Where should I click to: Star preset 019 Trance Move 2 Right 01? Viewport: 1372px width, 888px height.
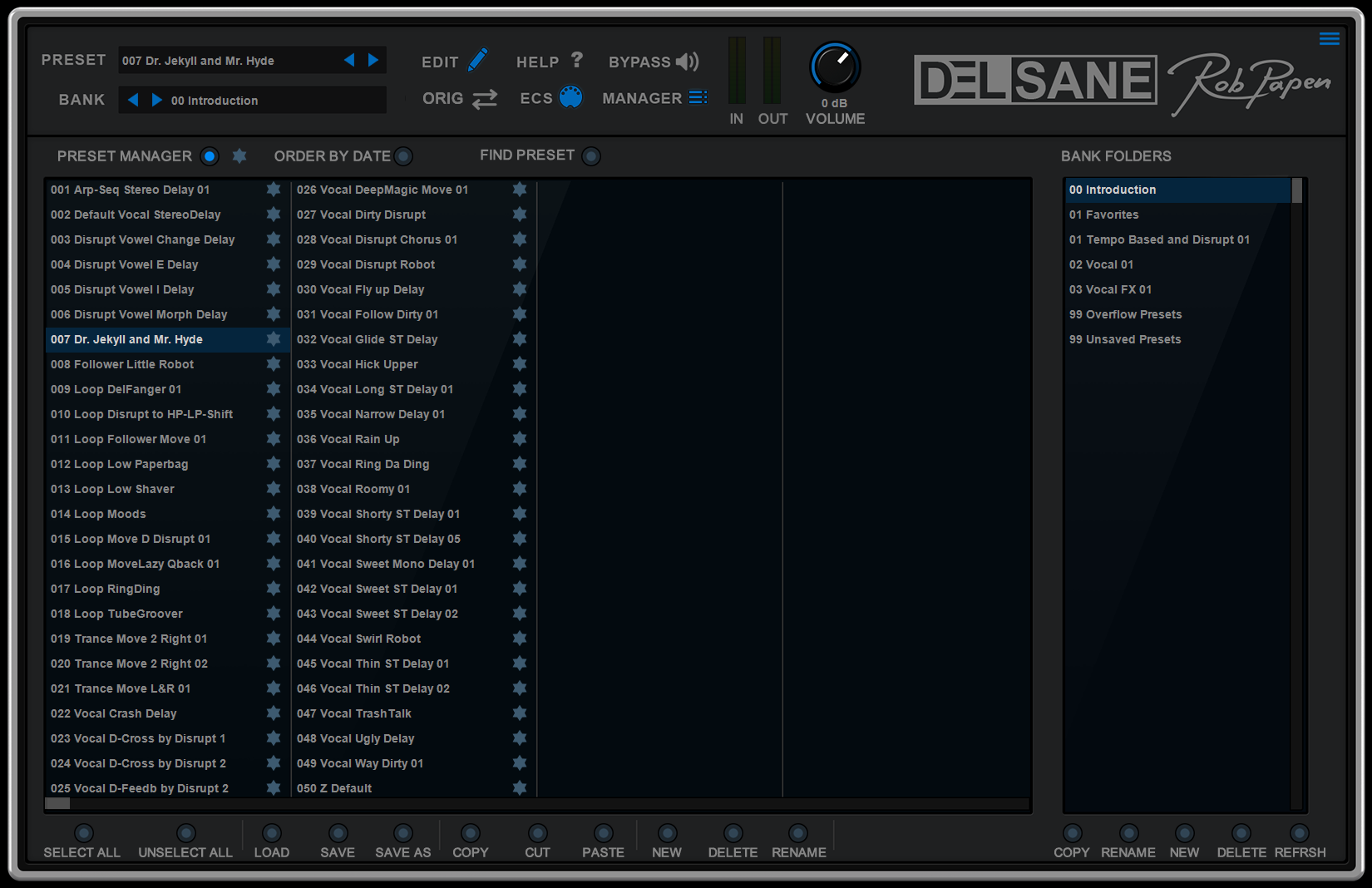pyautogui.click(x=274, y=639)
